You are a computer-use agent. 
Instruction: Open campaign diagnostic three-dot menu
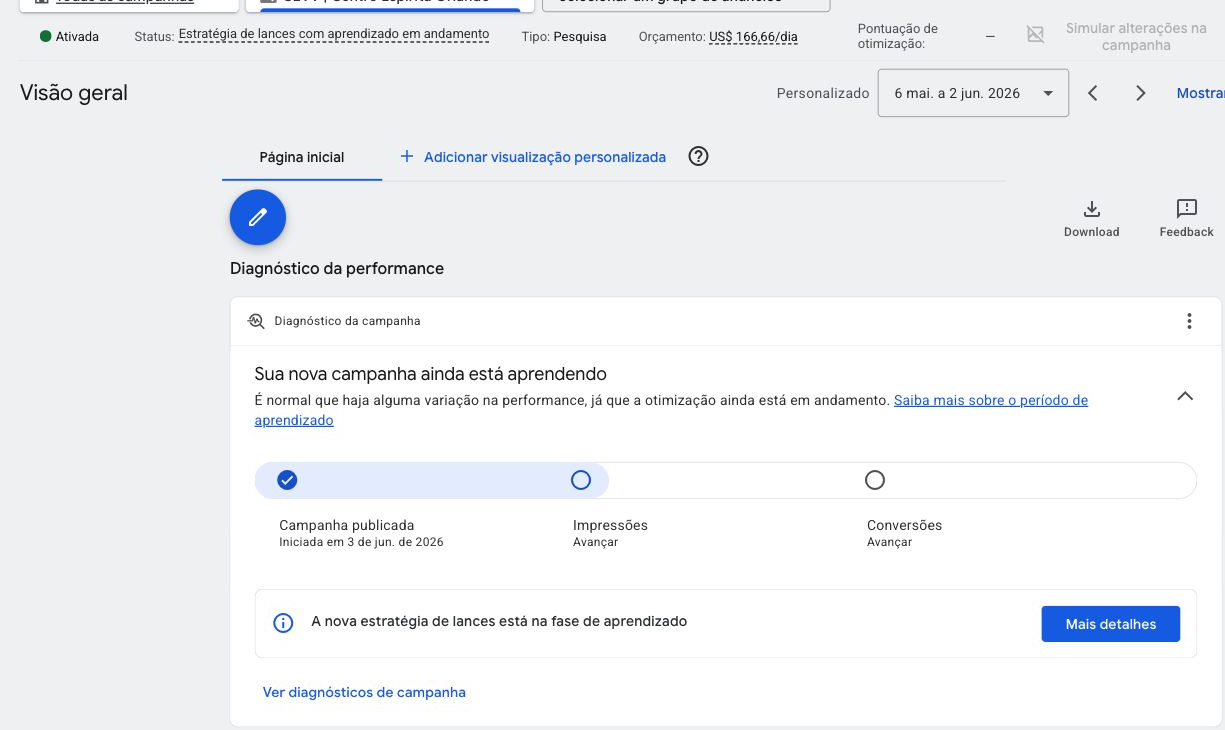pos(1189,321)
